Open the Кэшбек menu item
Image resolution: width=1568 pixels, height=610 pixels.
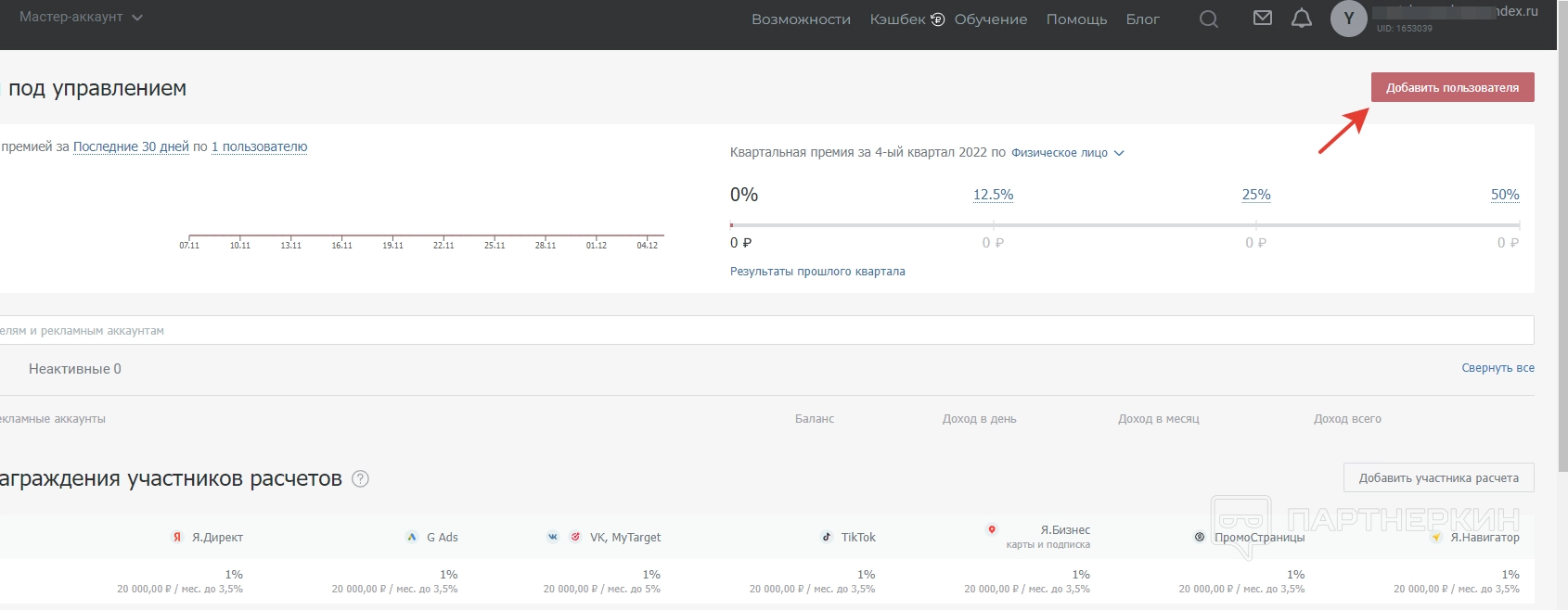906,19
